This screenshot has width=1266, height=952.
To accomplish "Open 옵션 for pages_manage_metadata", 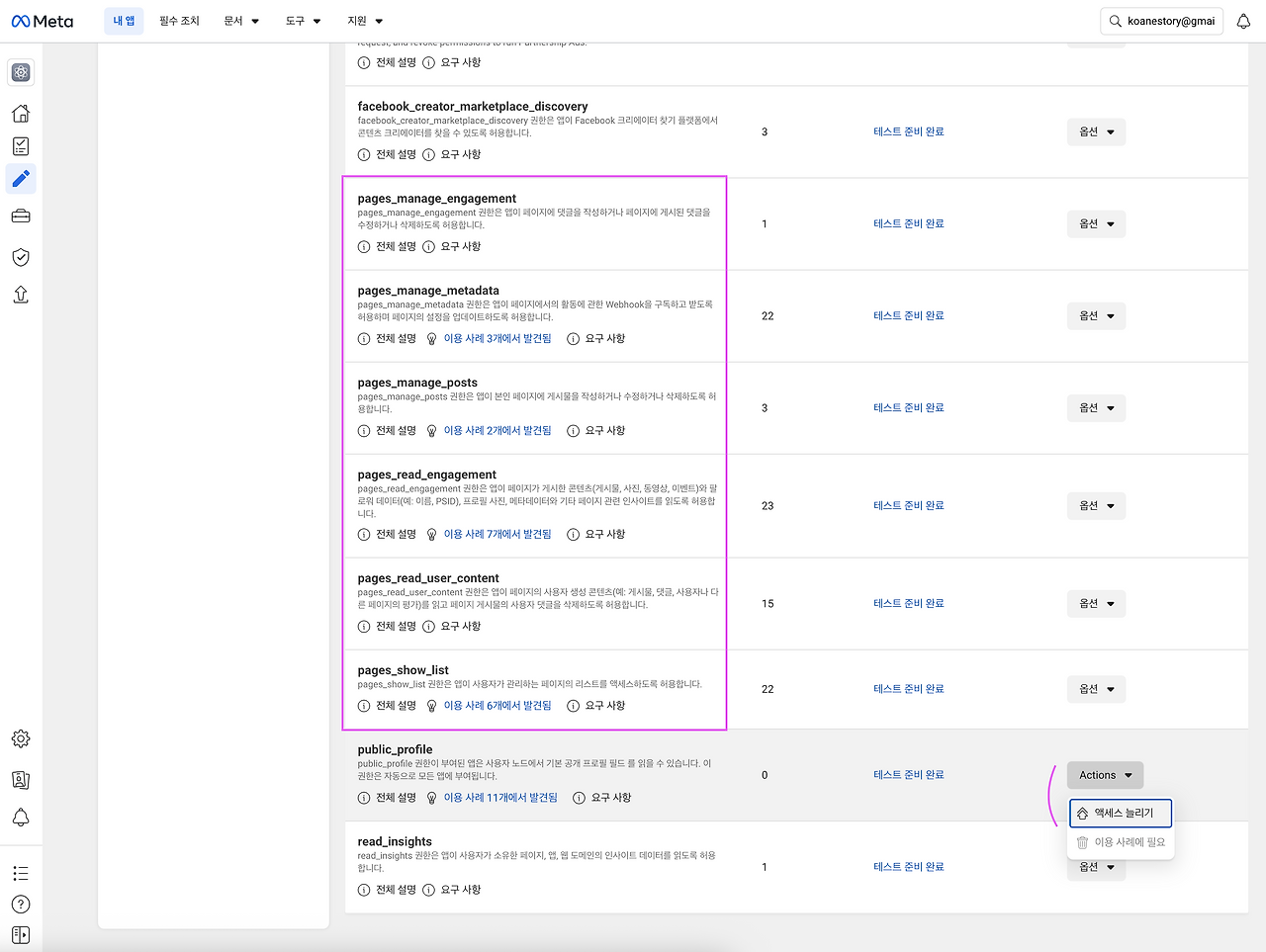I will [1097, 316].
